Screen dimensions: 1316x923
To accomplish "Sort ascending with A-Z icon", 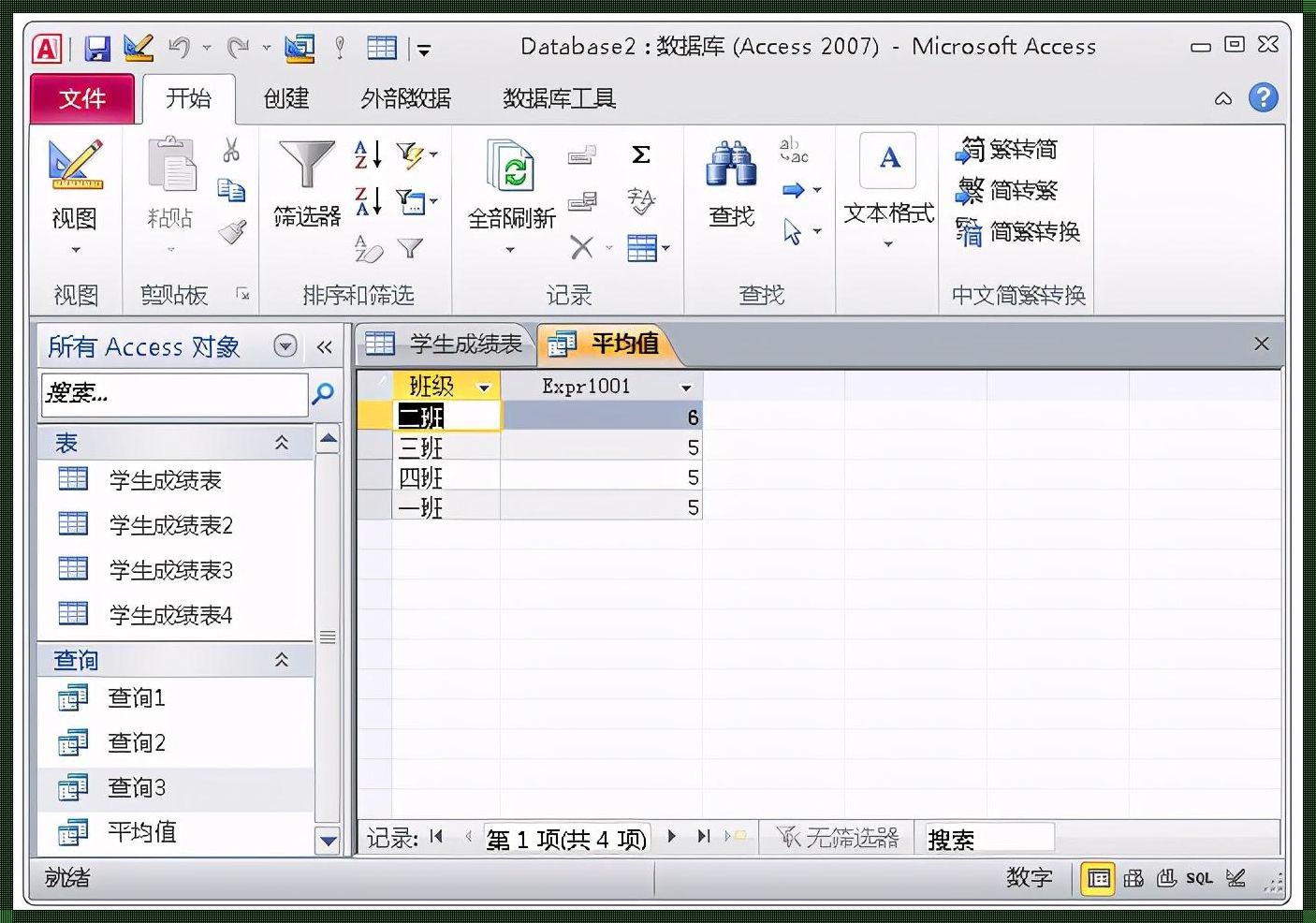I will pyautogui.click(x=368, y=154).
